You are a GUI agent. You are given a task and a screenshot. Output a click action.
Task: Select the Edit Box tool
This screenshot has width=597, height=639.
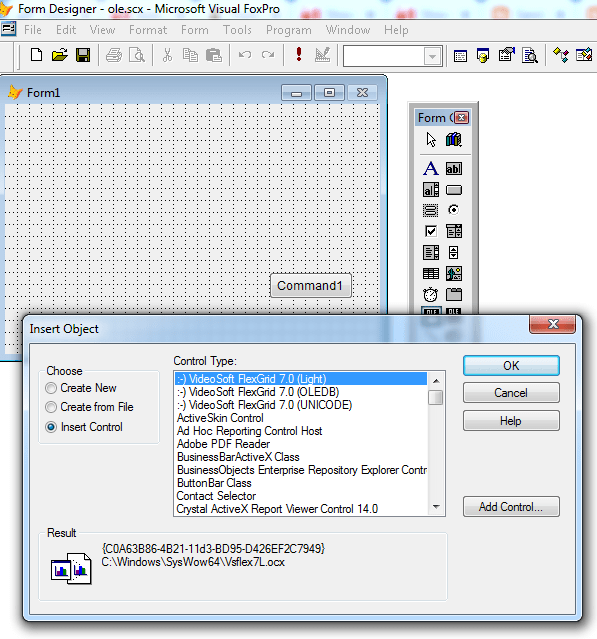click(x=431, y=189)
